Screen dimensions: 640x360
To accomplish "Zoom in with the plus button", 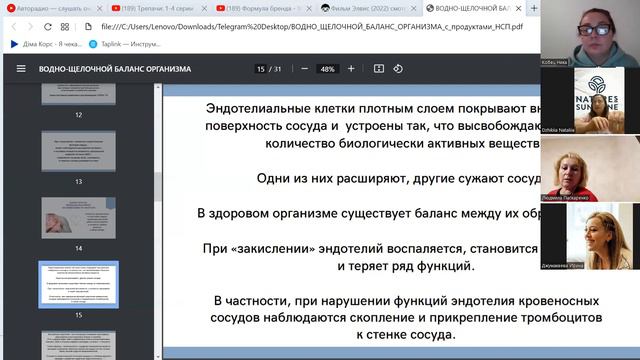I will click(x=351, y=69).
